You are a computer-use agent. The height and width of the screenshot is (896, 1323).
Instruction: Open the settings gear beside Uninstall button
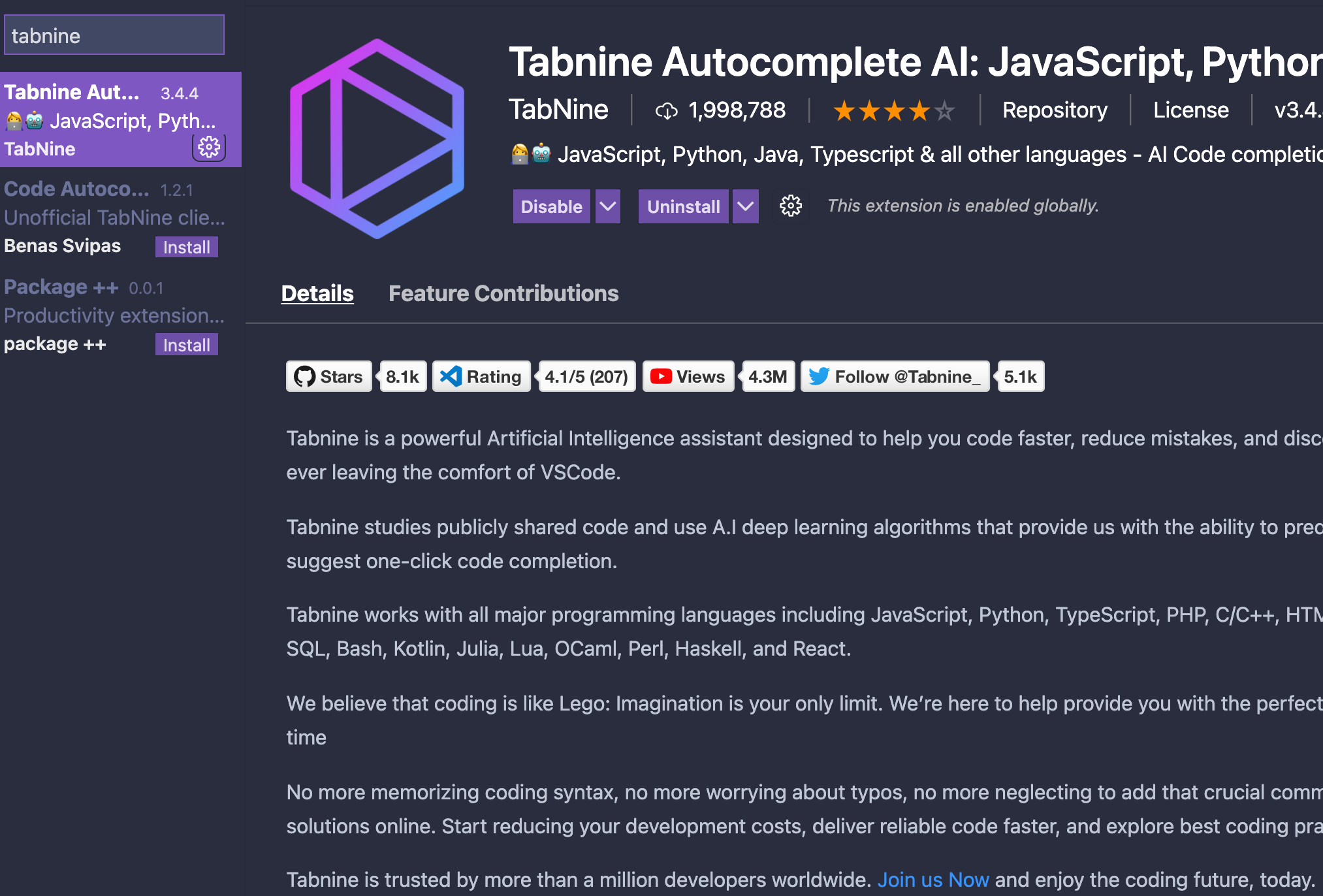791,206
